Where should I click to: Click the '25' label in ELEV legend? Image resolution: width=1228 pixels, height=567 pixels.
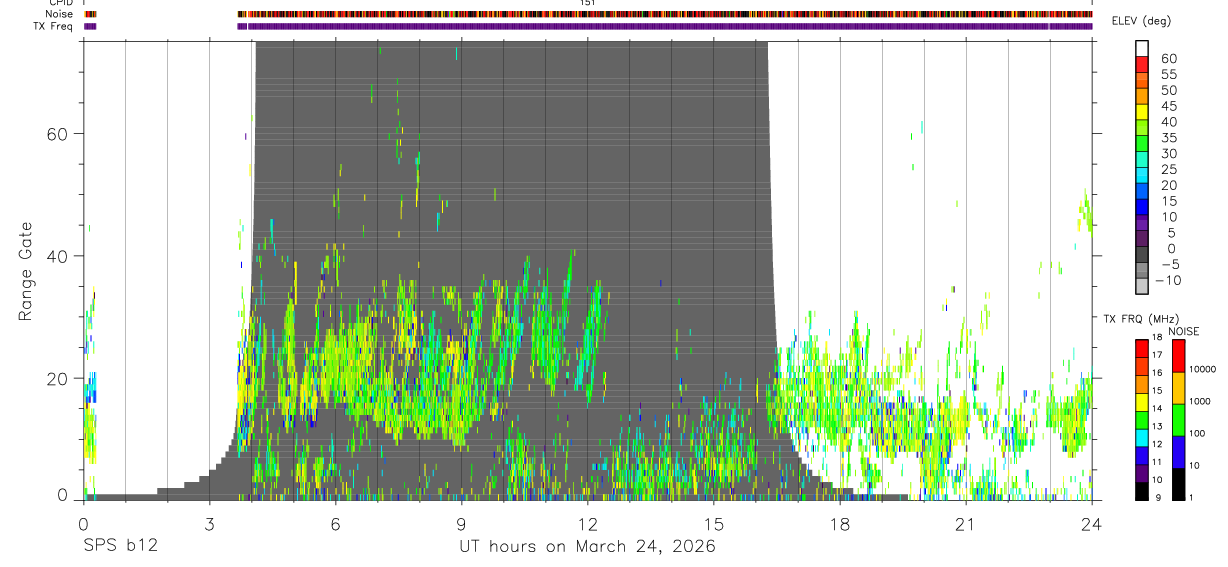click(x=1169, y=169)
